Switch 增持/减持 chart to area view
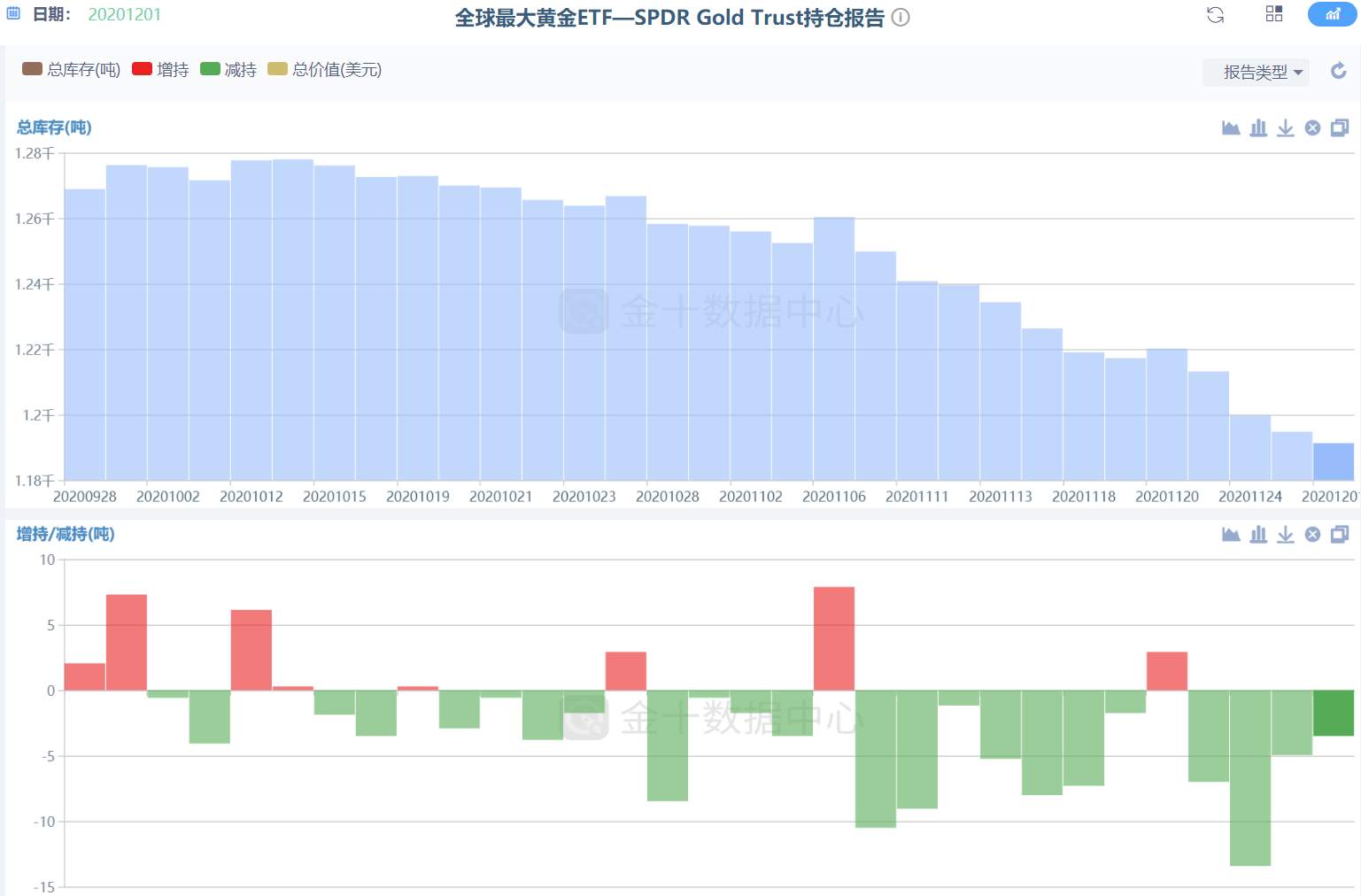 pos(1231,534)
